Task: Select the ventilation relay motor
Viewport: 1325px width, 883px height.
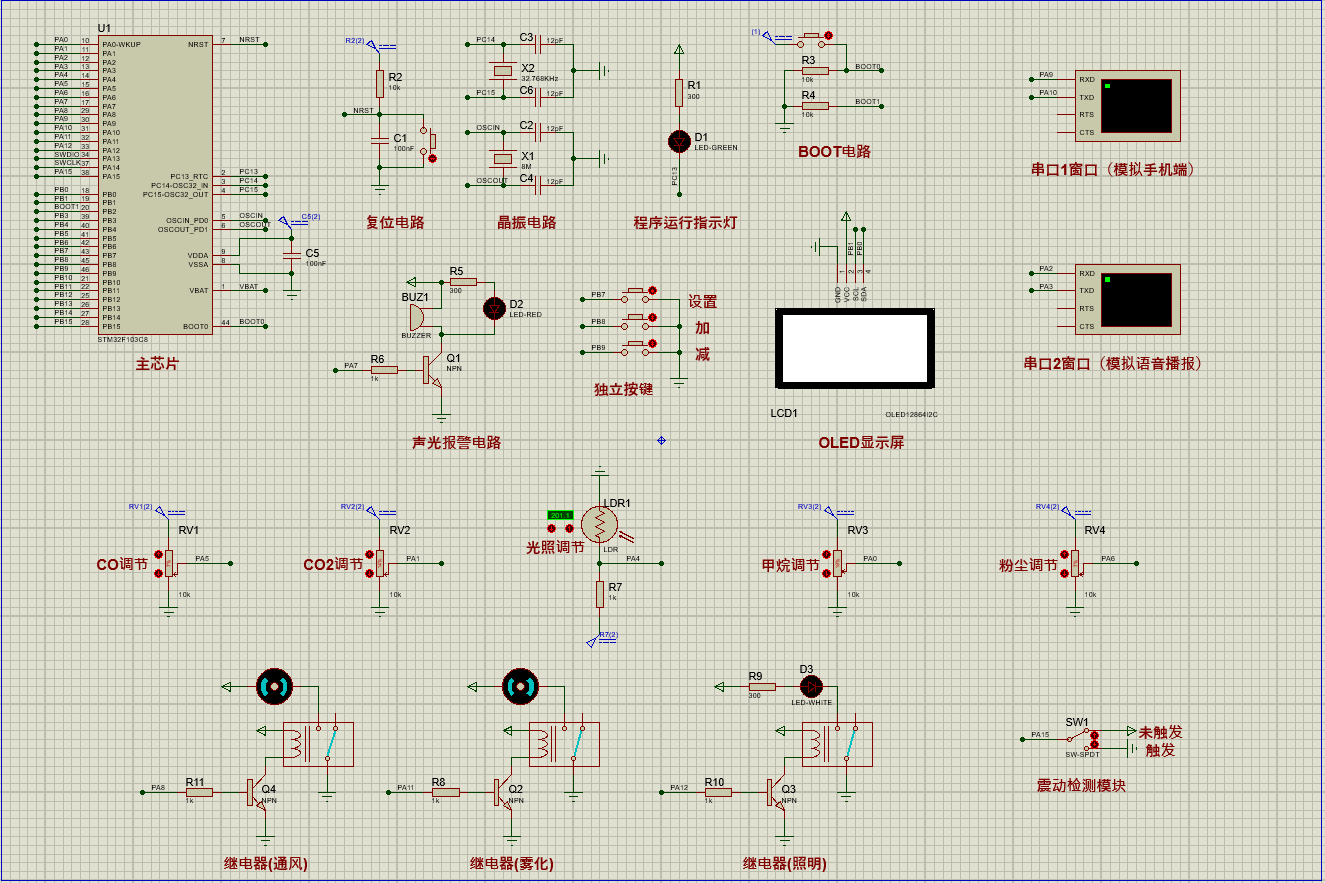Action: coord(273,686)
